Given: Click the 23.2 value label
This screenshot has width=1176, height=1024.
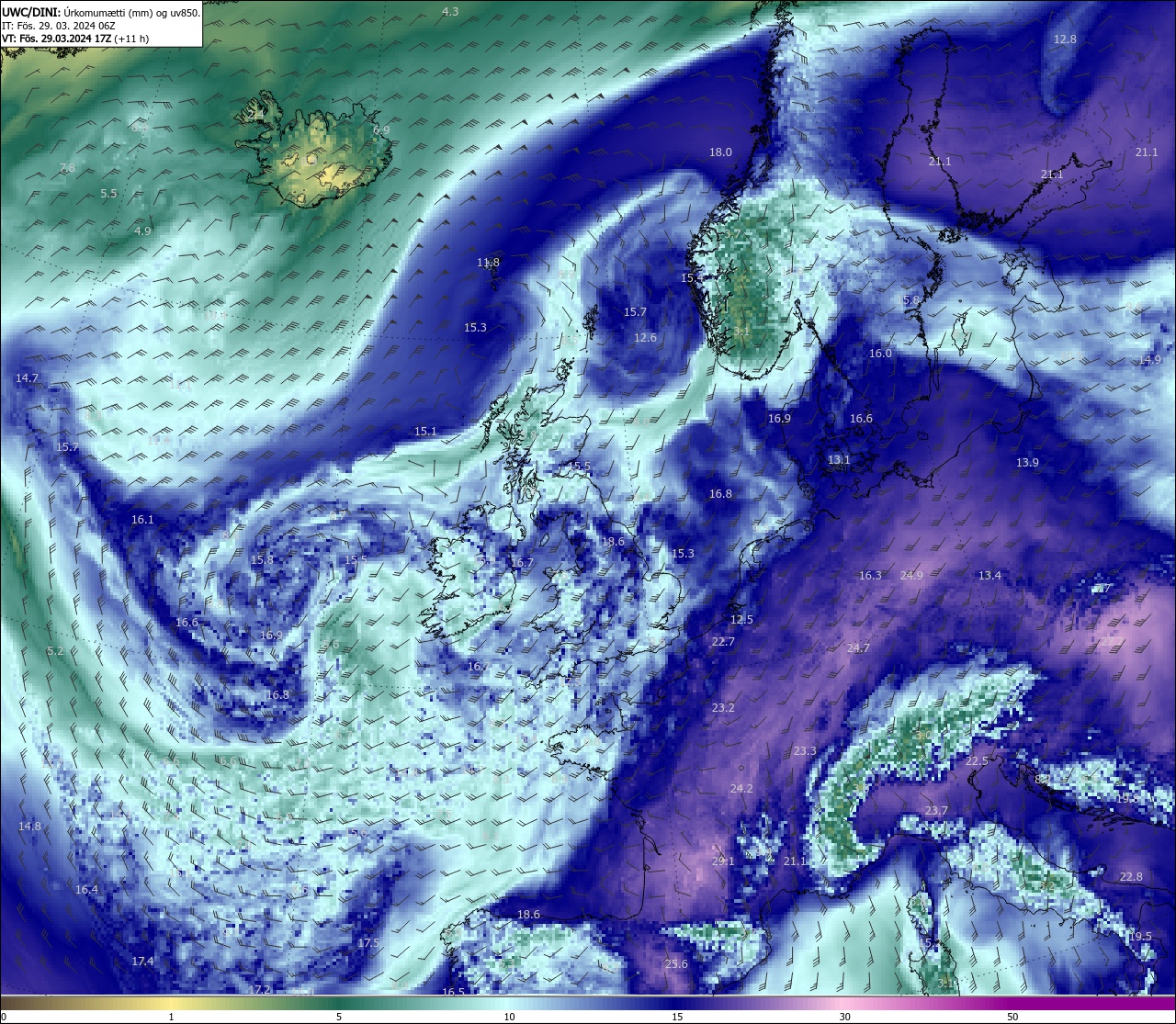Looking at the screenshot, I should [723, 708].
